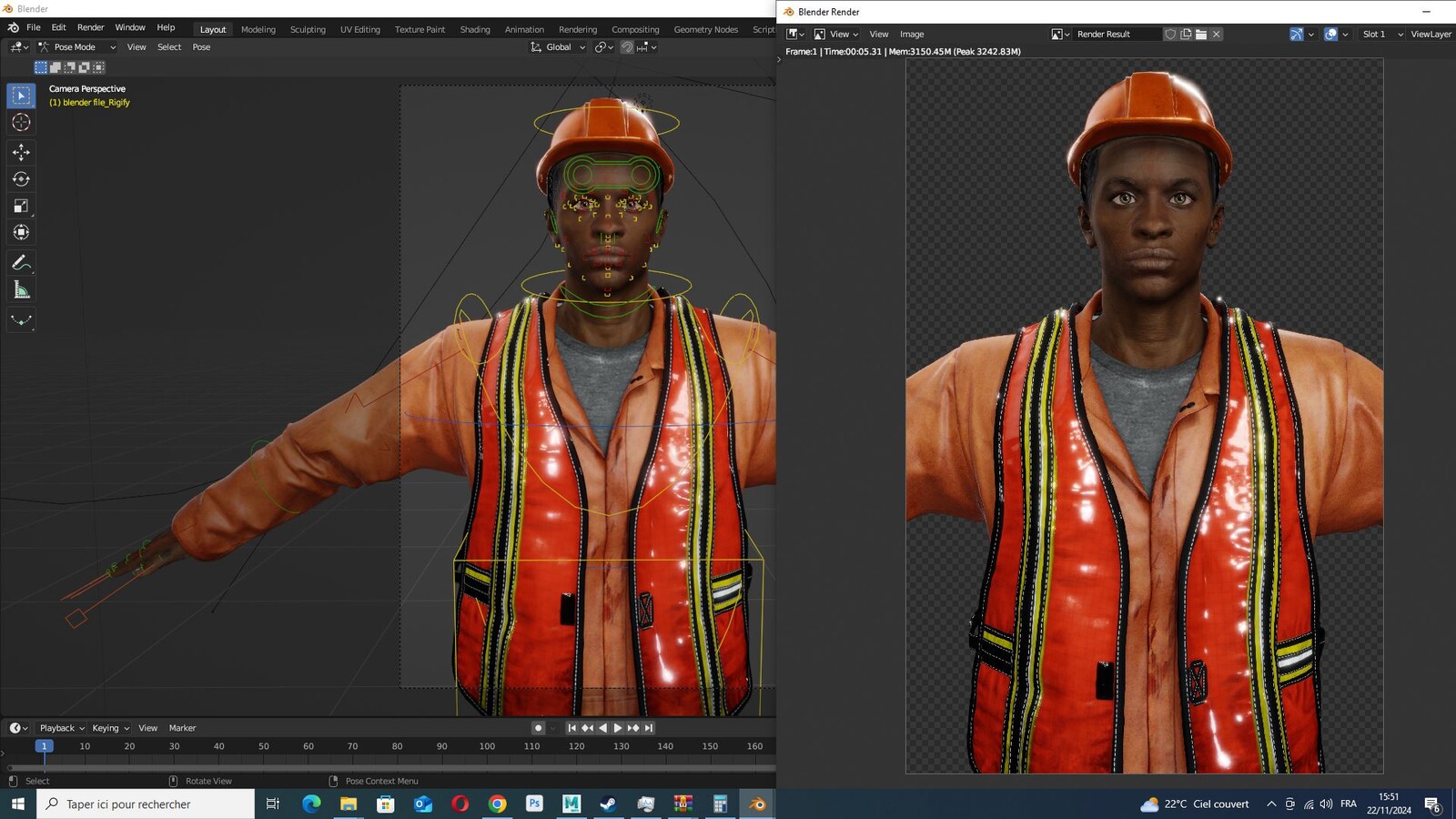1456x819 pixels.
Task: Open image editor type dropdown in render window
Action: click(795, 35)
